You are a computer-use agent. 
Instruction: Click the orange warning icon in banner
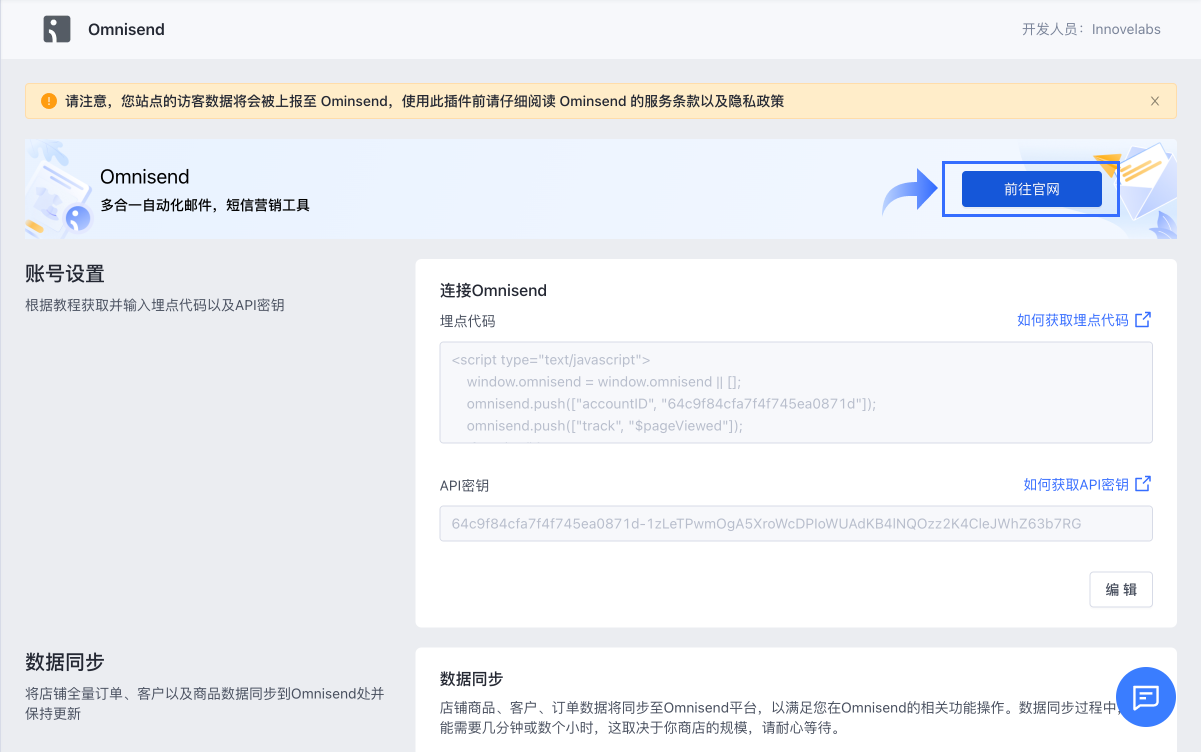(49, 101)
